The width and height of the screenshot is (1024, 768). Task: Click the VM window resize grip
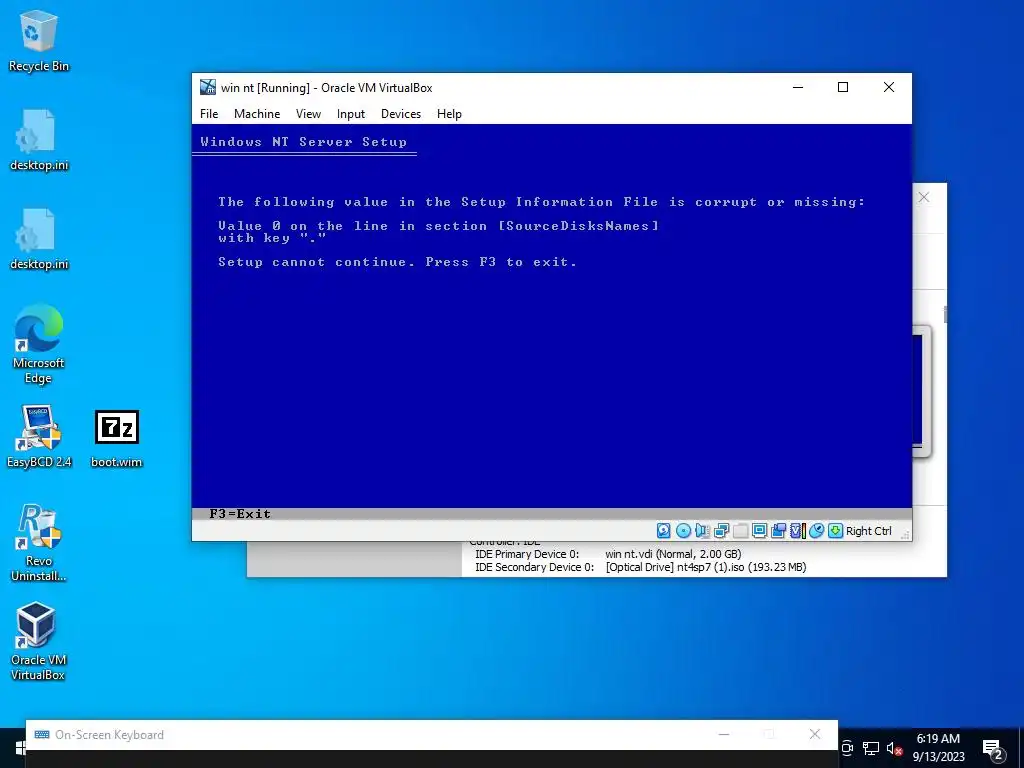[x=905, y=535]
